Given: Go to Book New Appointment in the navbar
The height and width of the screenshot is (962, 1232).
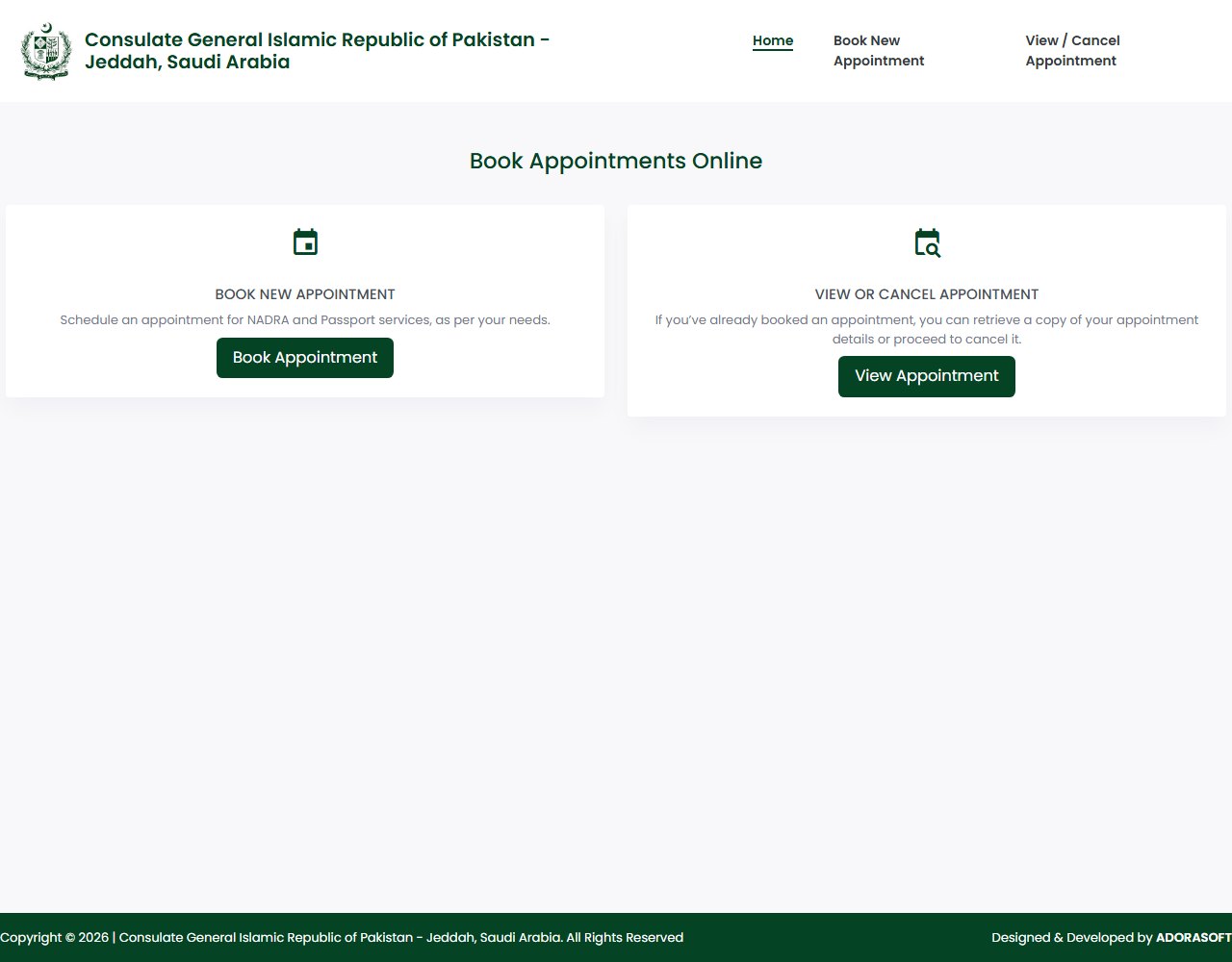Looking at the screenshot, I should (879, 51).
